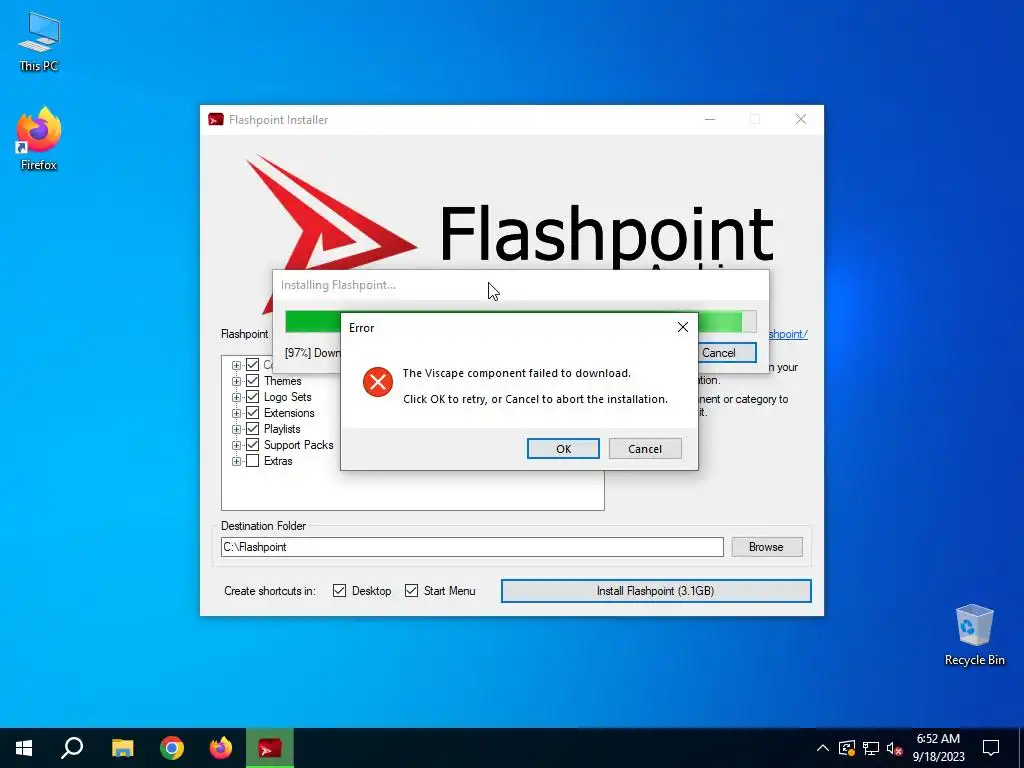Click the red Flashpoint arrow logo

(332, 212)
